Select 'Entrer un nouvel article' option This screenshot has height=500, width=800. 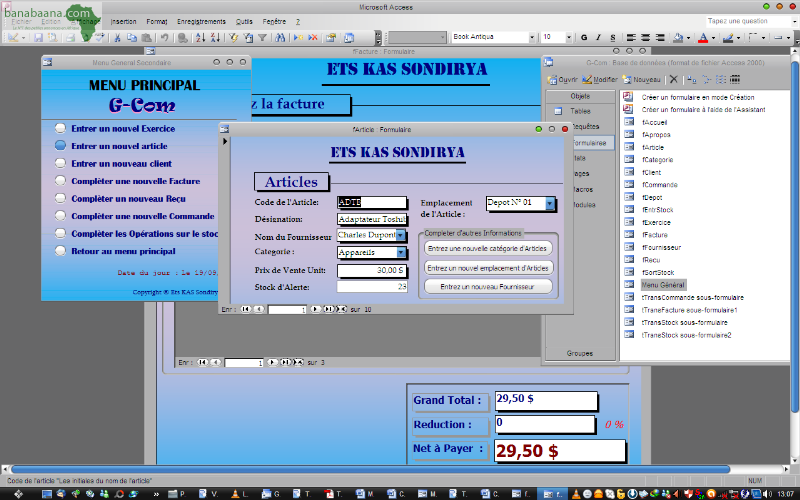119,146
